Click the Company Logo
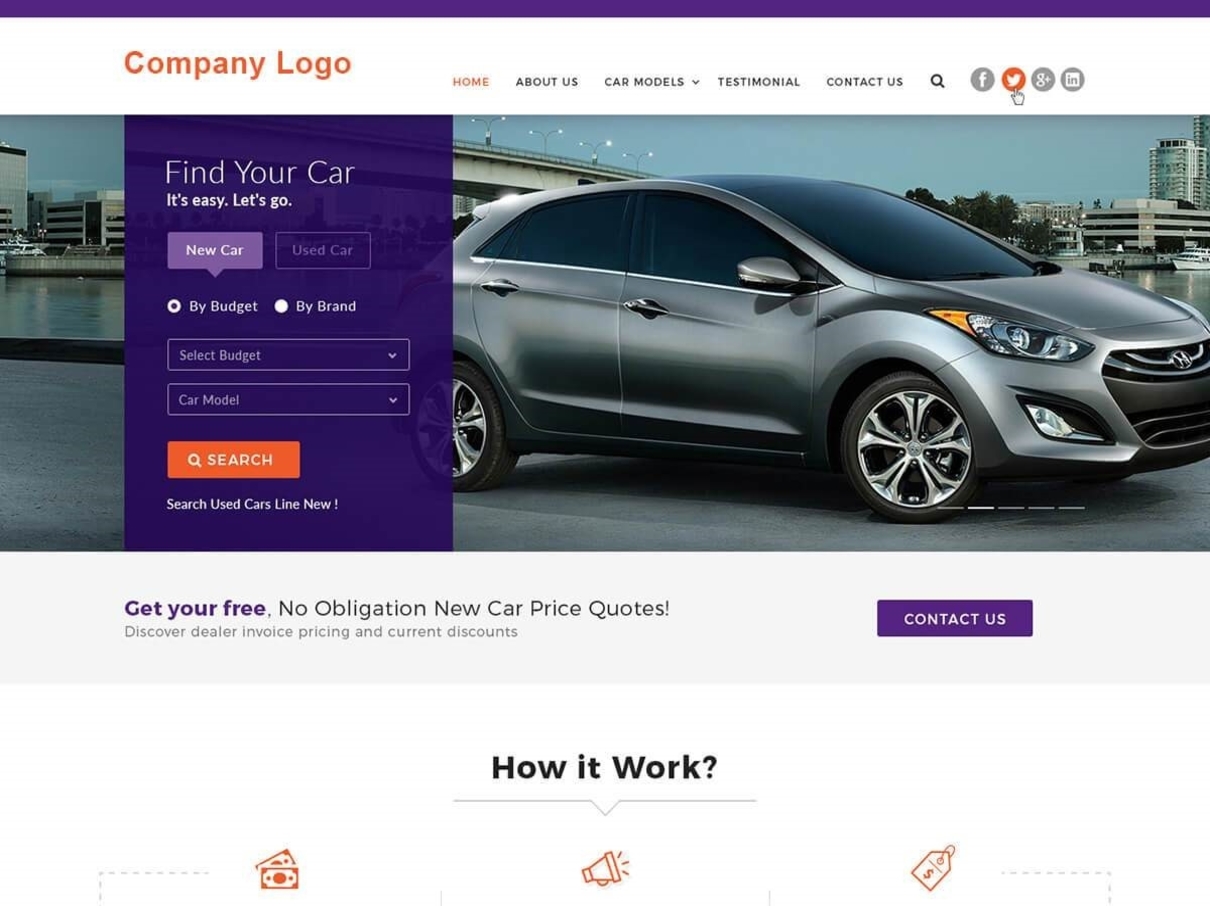This screenshot has height=906, width=1210. coord(238,63)
